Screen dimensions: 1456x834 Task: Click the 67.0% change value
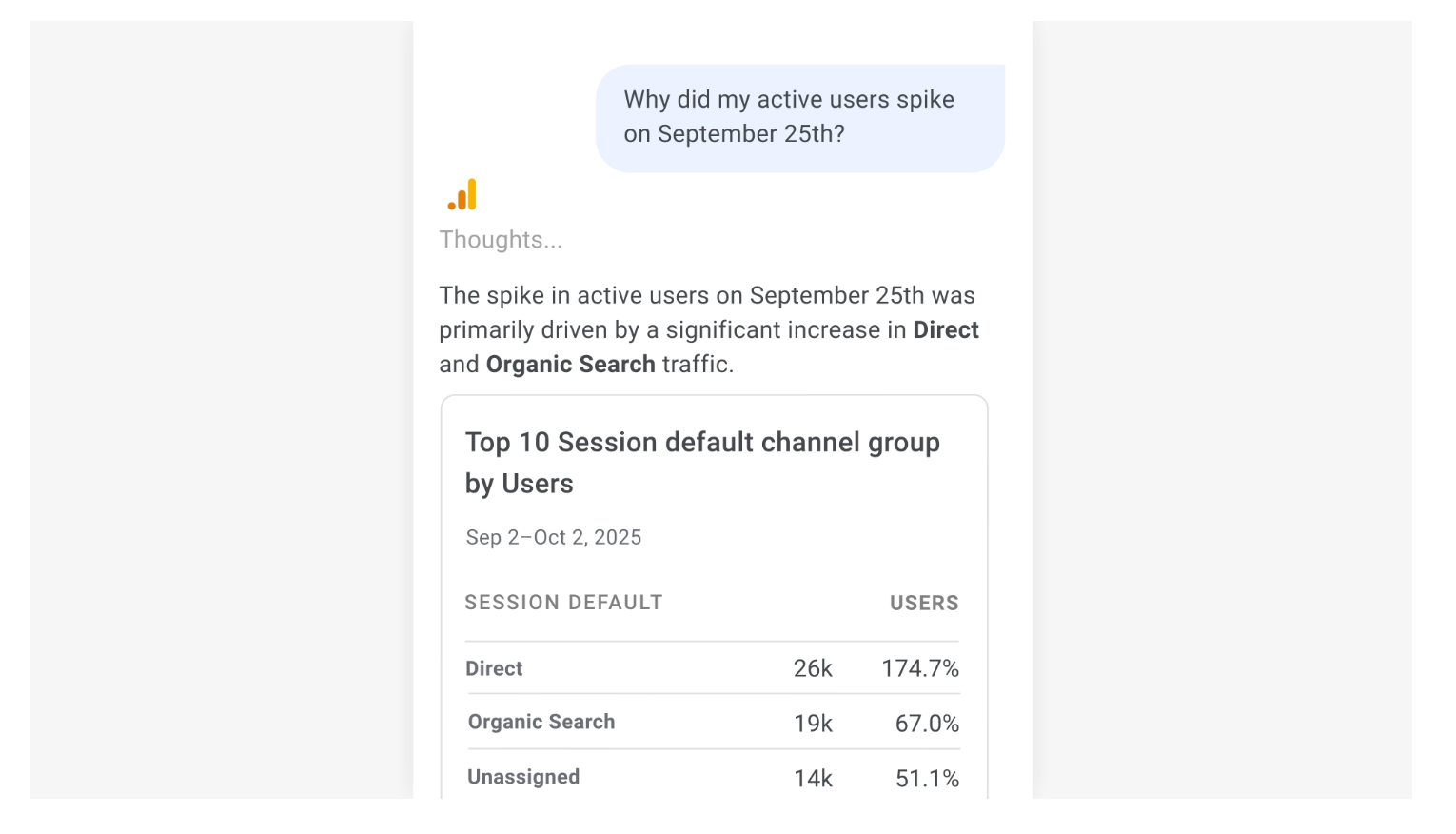pos(926,725)
